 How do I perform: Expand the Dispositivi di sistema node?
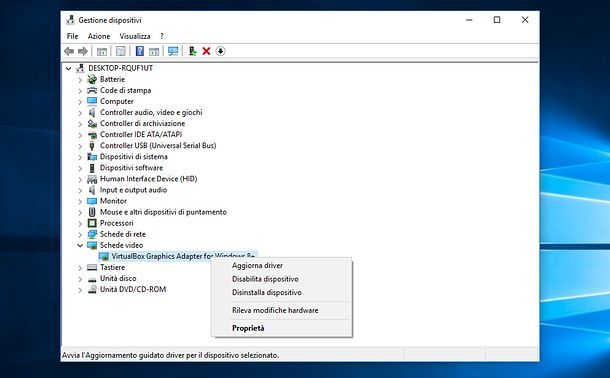coord(80,157)
